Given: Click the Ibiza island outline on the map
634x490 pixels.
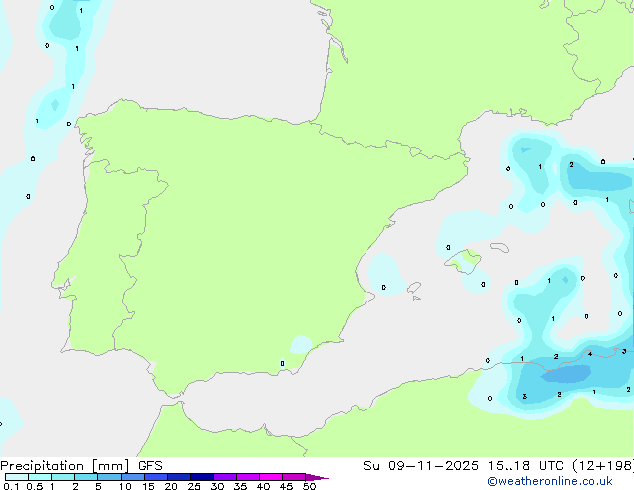Looking at the screenshot, I should (x=414, y=288).
